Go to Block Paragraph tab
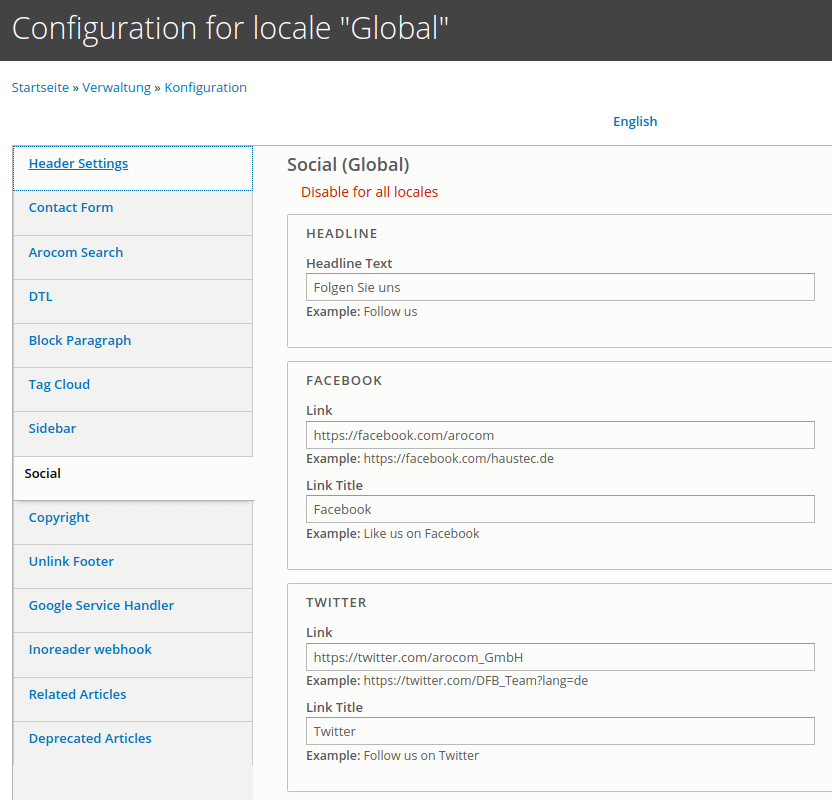This screenshot has width=832, height=800. click(x=80, y=341)
